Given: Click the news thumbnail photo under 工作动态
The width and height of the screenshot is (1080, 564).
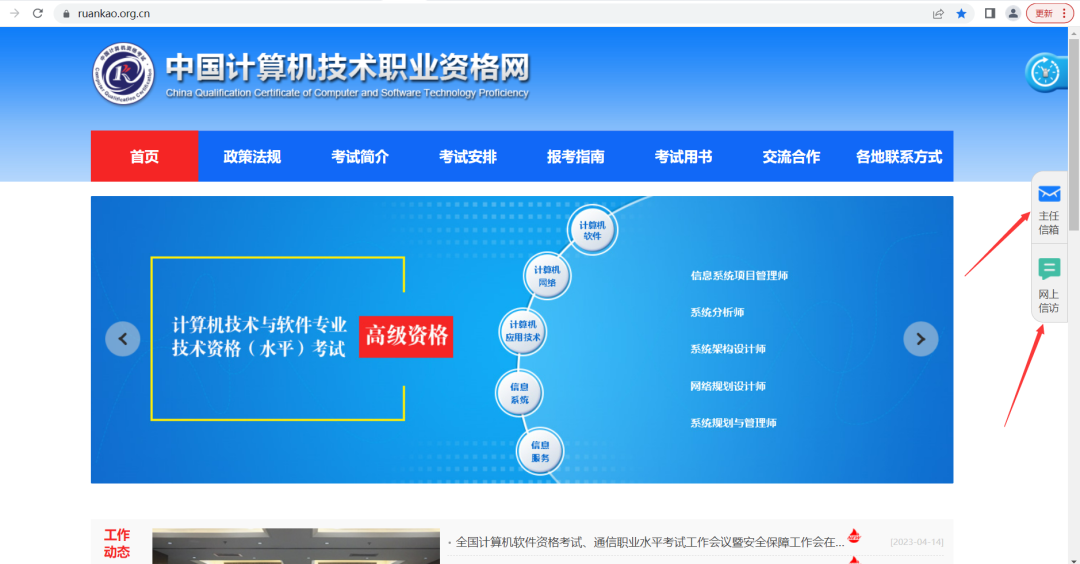Looking at the screenshot, I should coord(295,546).
